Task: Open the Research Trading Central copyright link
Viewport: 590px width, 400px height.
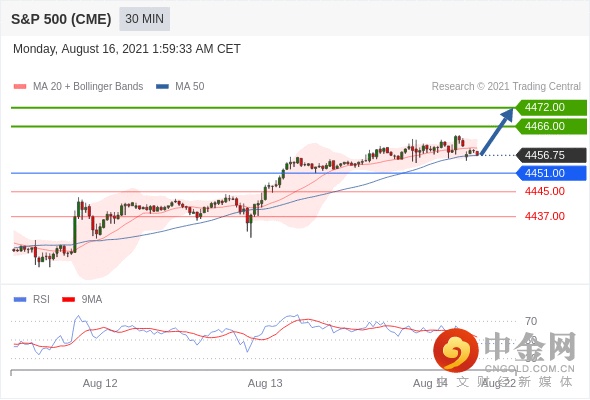Action: (x=506, y=87)
